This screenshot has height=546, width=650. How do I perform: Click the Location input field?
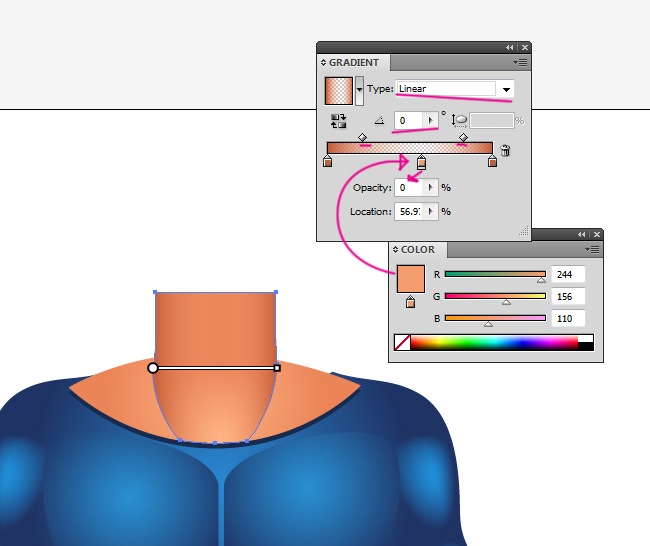coord(409,212)
